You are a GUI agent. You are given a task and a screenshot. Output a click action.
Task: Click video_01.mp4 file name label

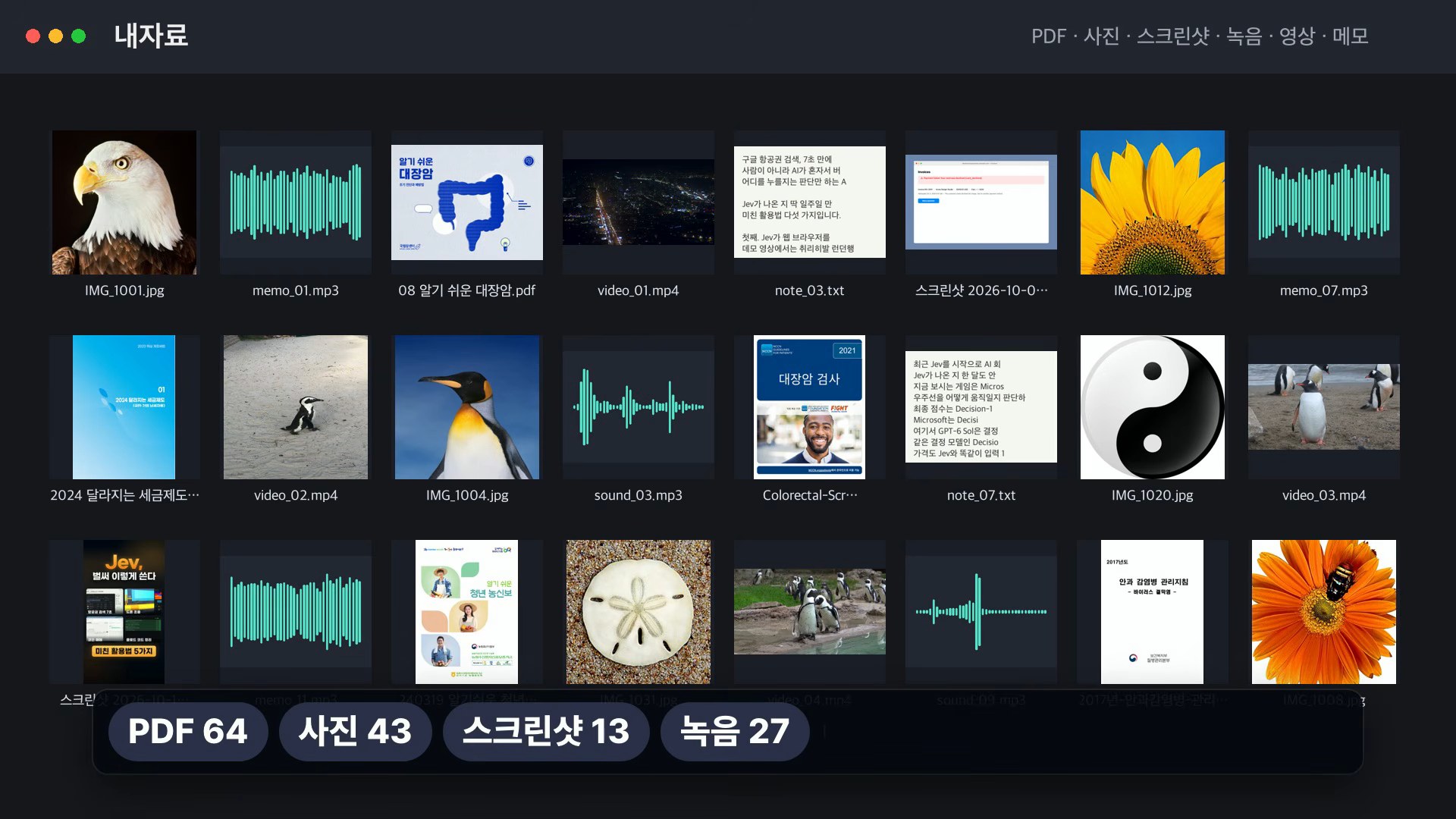pyautogui.click(x=639, y=290)
